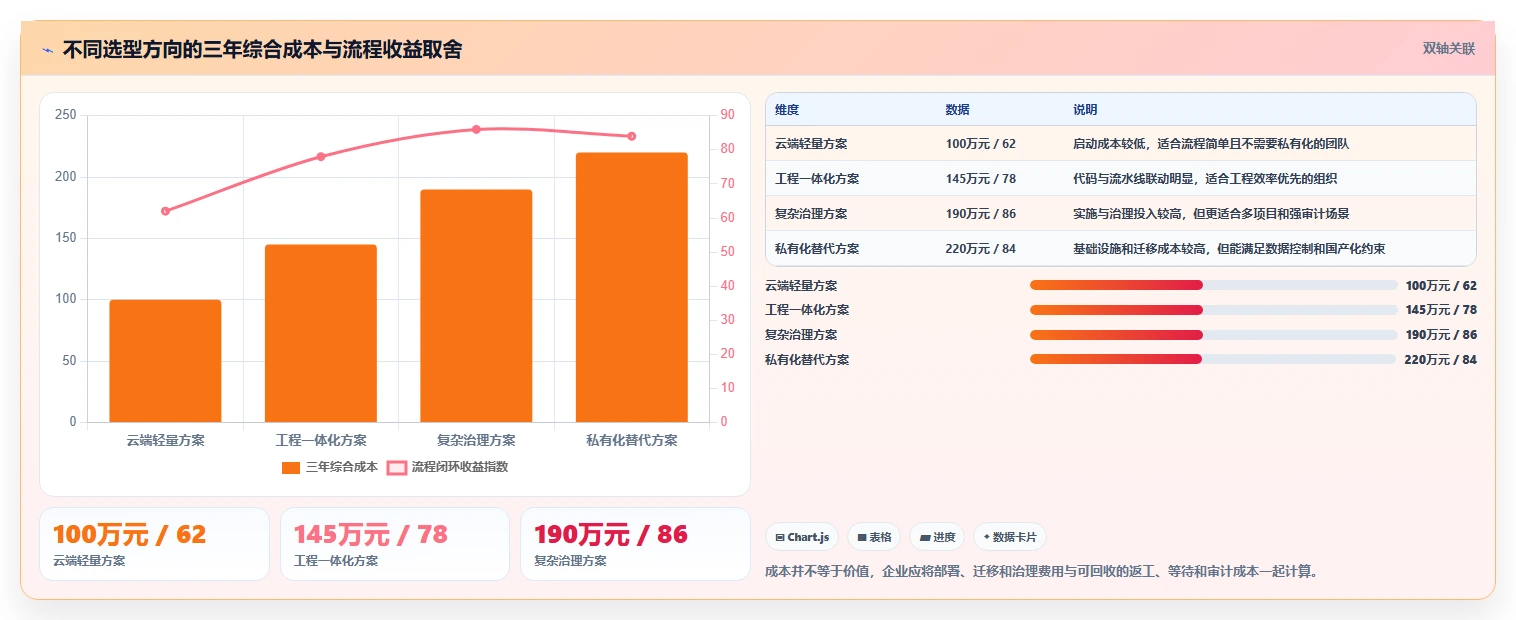1516x620 pixels.
Task: Click the 云端轻量方案 progress row label
Action: coord(801,286)
